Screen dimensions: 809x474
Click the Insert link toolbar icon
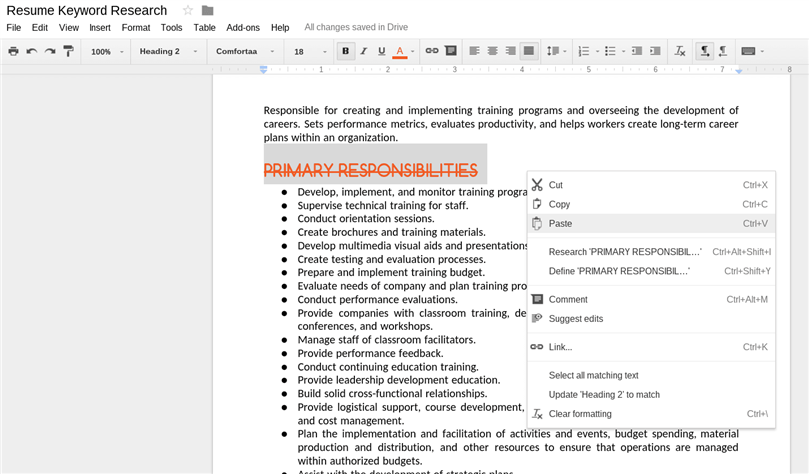432,51
